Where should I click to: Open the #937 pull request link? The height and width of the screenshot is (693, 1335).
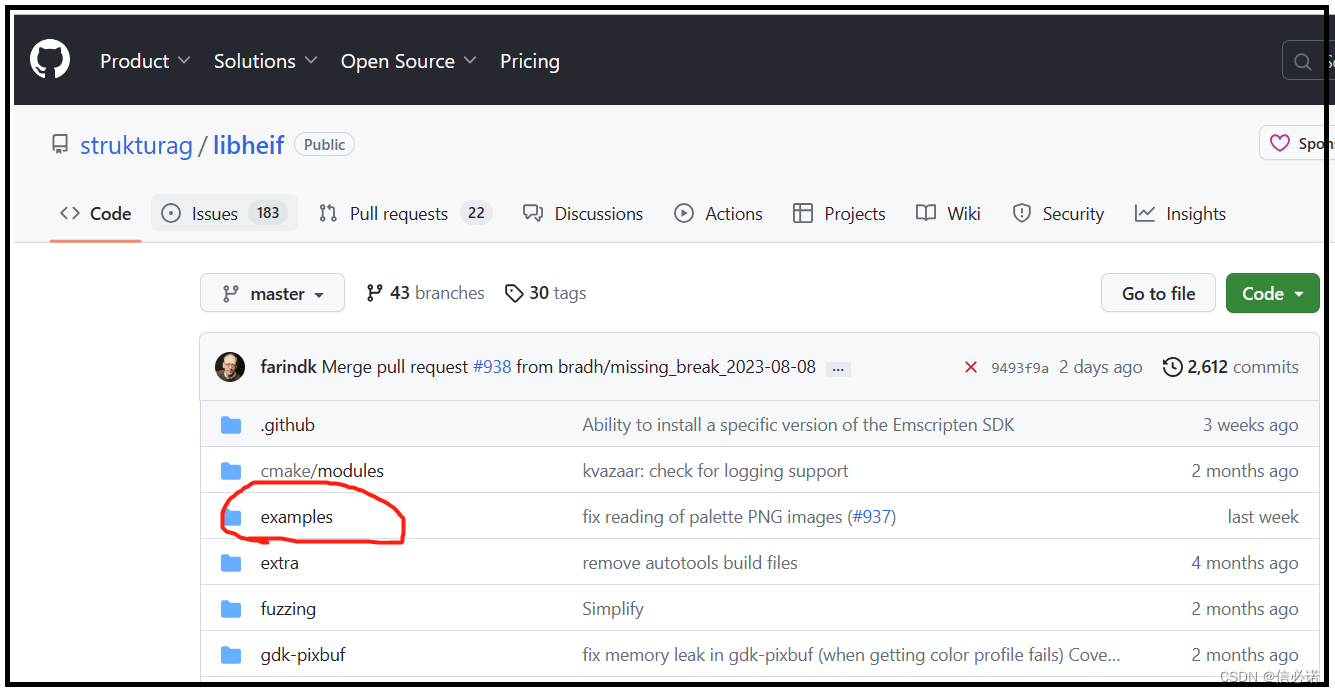[872, 517]
